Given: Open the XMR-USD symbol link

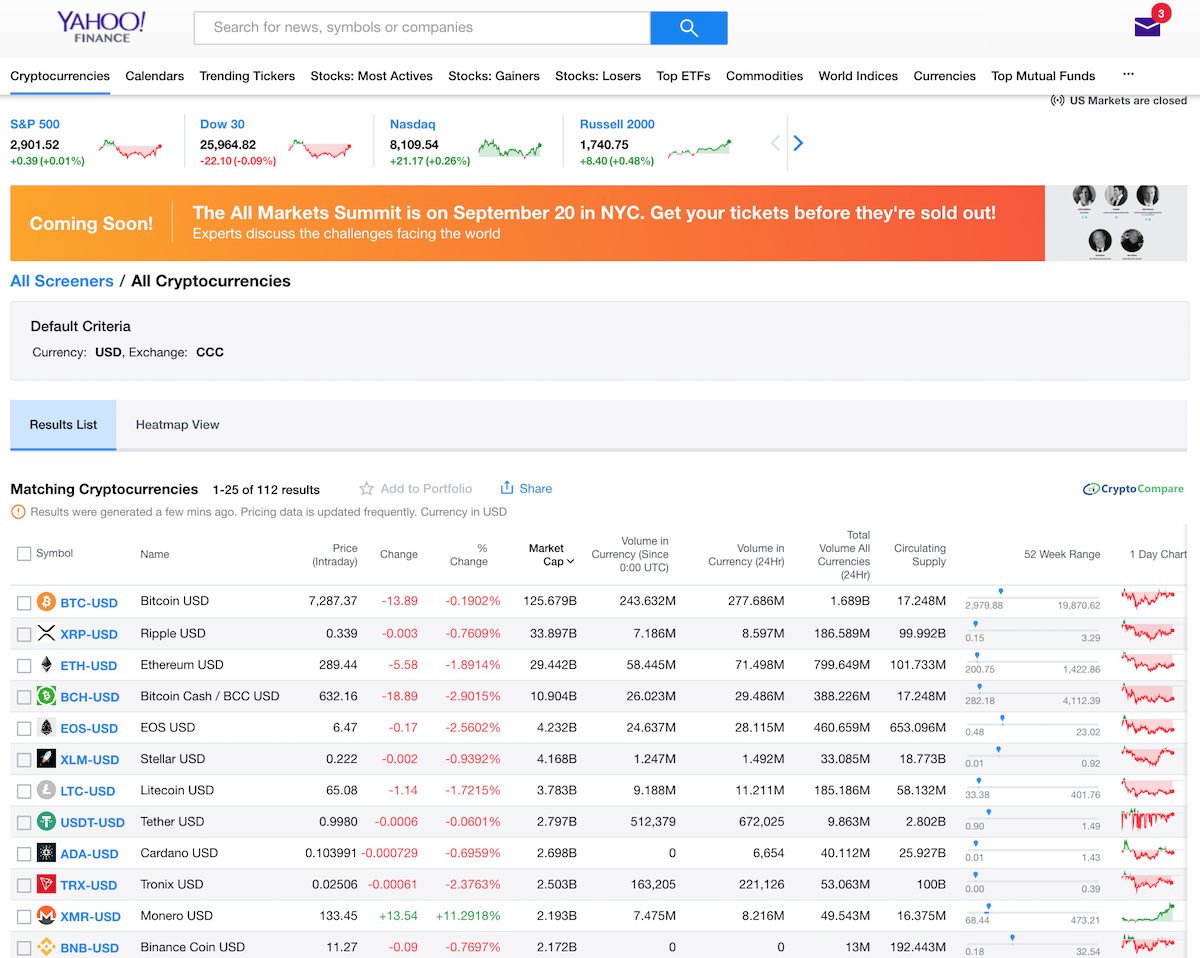Looking at the screenshot, I should click(91, 917).
